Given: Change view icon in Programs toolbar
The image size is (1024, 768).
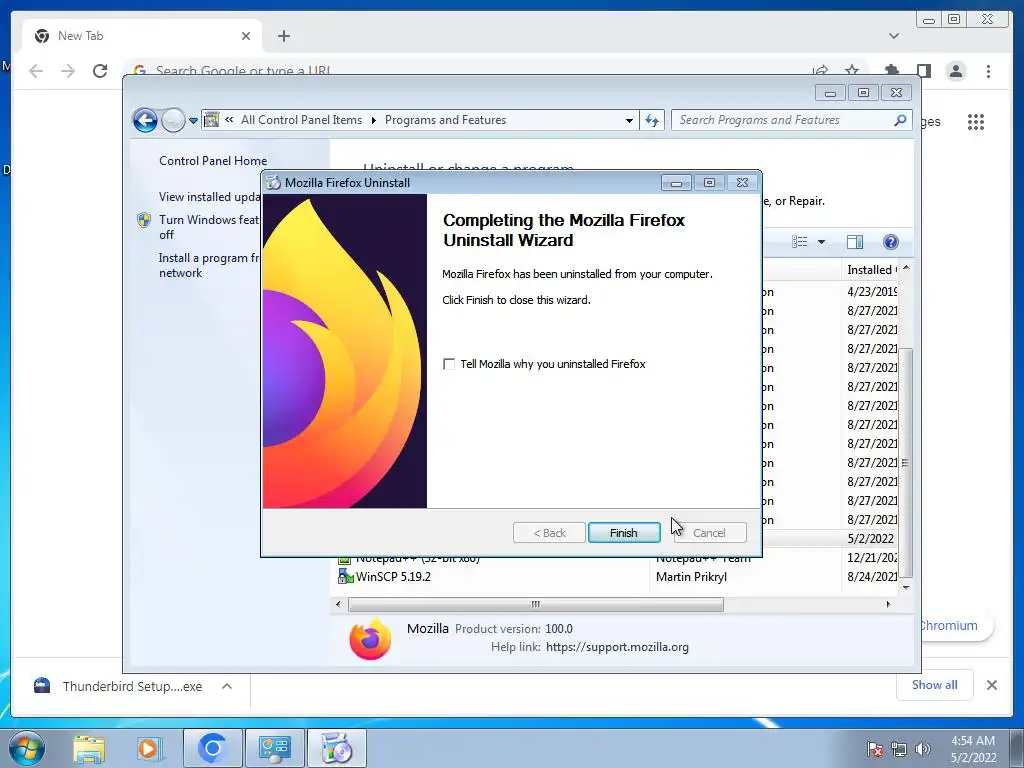Looking at the screenshot, I should click(800, 242).
